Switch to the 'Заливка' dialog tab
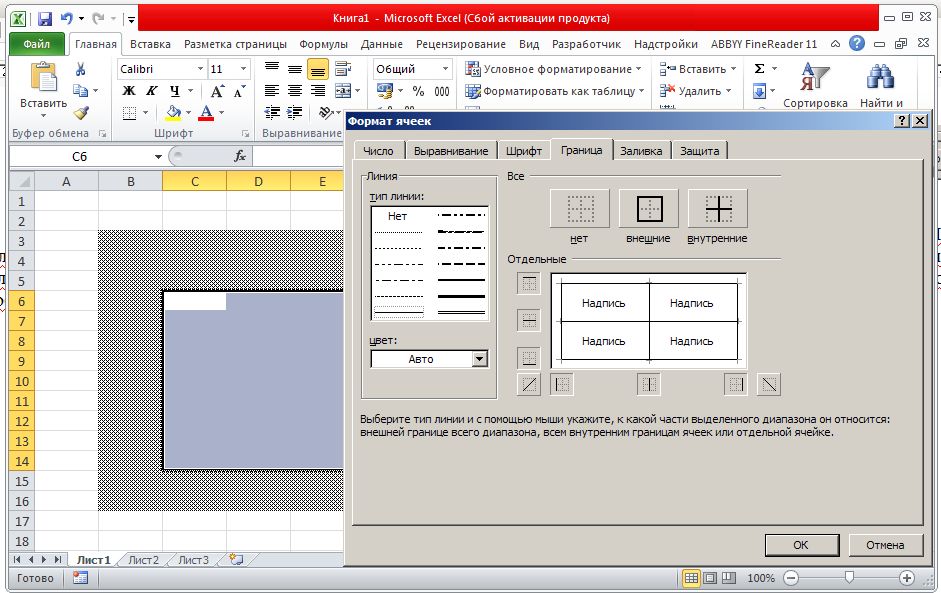 [641, 151]
